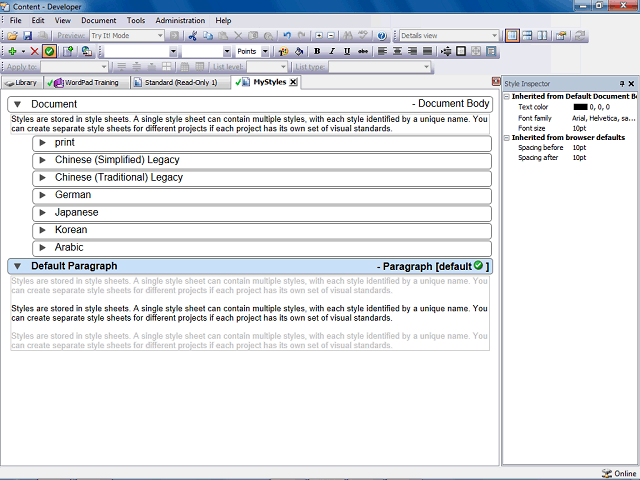Click the properties window icon beside layout buttons
Screen dimensions: 640x480
561,36
